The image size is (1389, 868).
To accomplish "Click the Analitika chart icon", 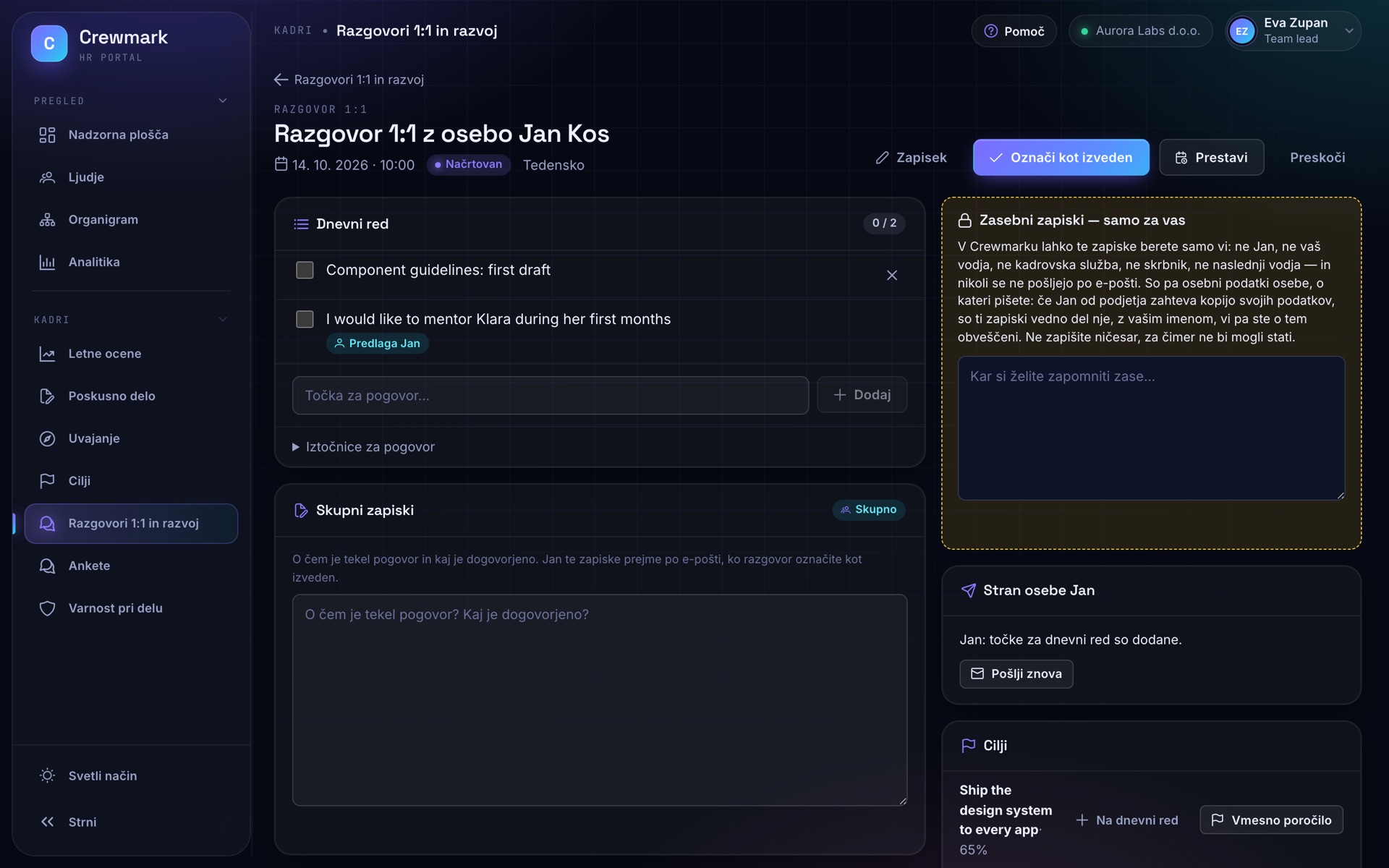I will click(x=47, y=263).
